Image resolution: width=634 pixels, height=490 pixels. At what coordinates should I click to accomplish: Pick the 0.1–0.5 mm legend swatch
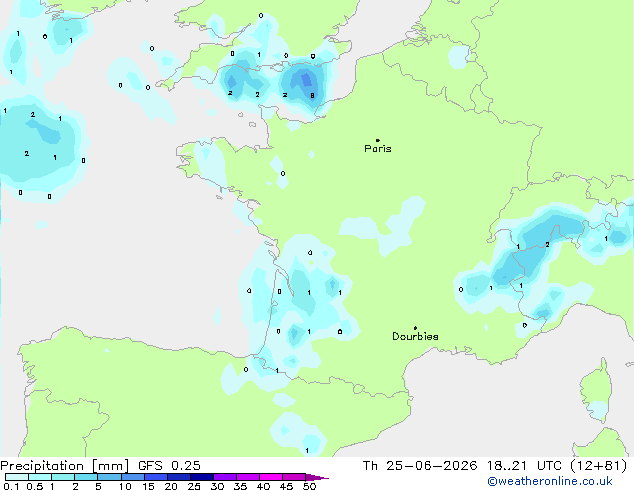point(17,477)
